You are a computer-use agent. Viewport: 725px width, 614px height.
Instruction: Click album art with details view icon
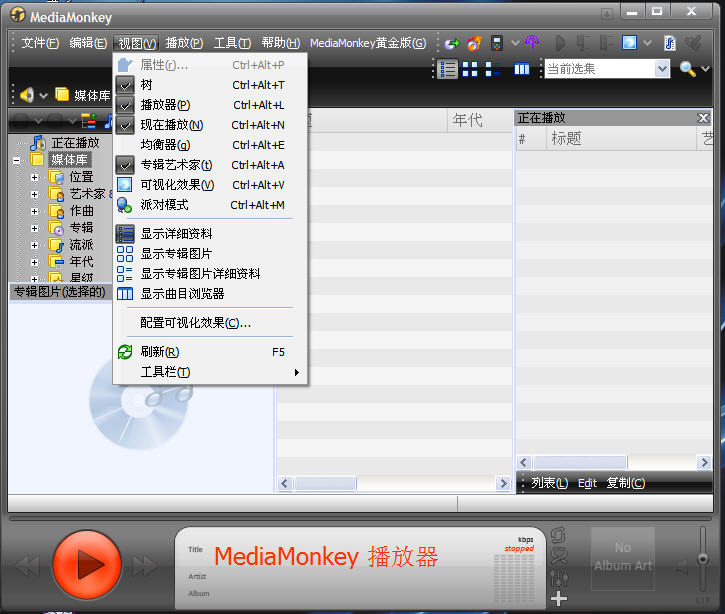coord(493,69)
